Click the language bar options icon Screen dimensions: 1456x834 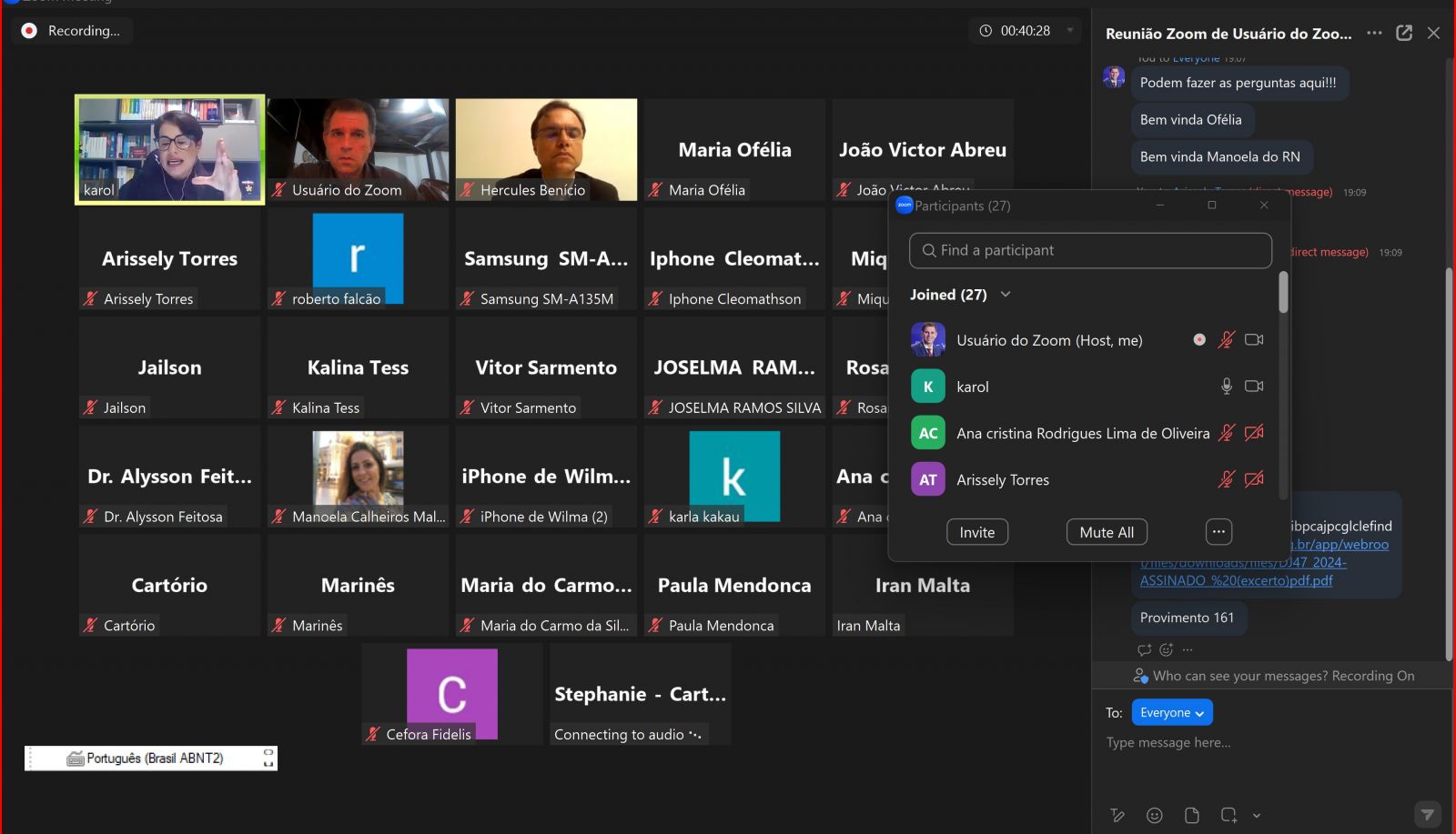point(268,759)
